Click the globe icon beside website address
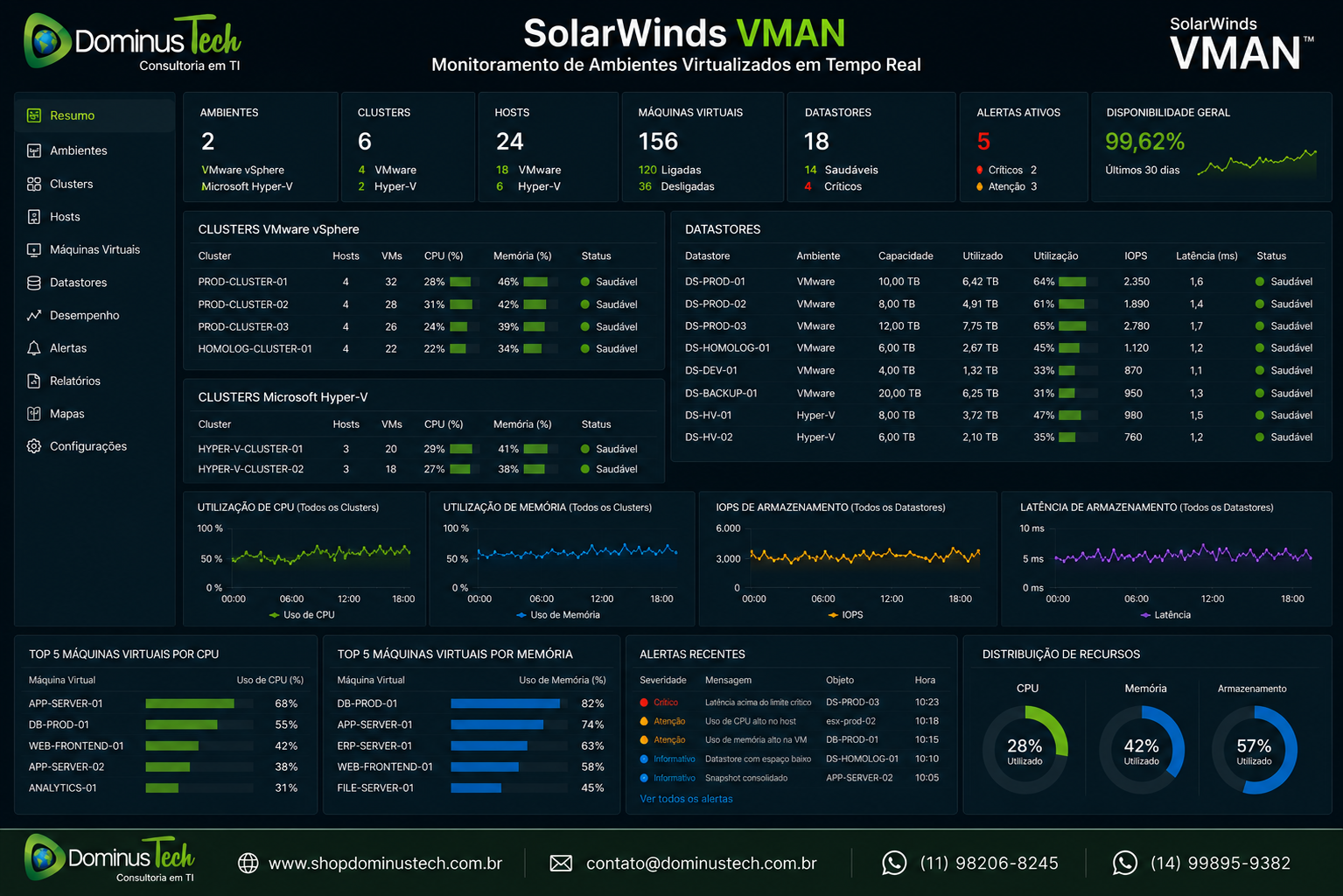 (248, 864)
